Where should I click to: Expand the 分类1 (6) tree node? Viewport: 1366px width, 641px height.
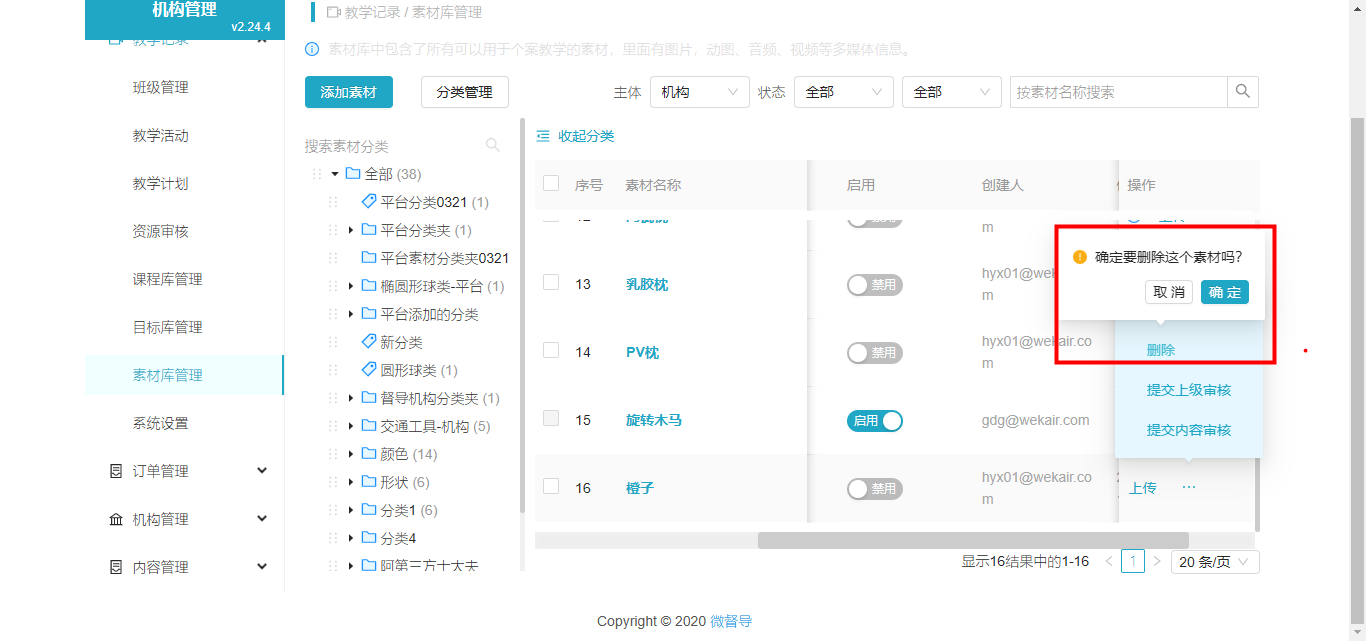pos(351,510)
